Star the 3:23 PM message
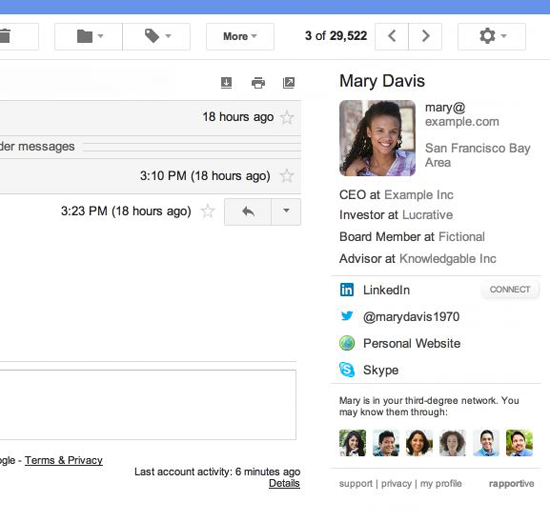The height and width of the screenshot is (522, 550). pos(207,211)
